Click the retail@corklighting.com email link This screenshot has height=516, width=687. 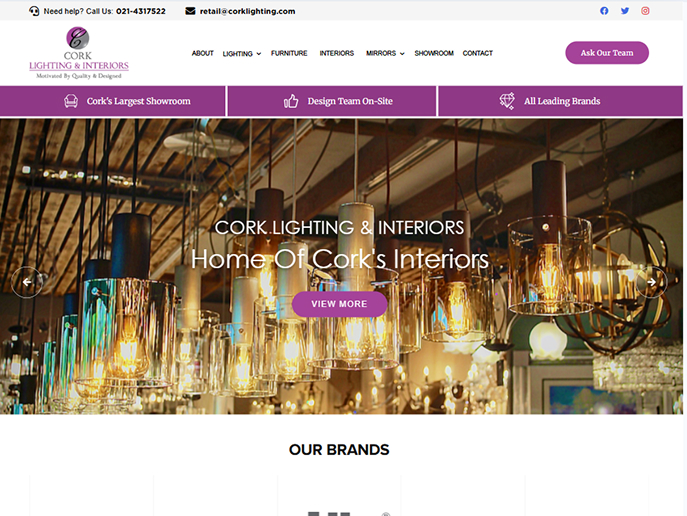pyautogui.click(x=248, y=11)
